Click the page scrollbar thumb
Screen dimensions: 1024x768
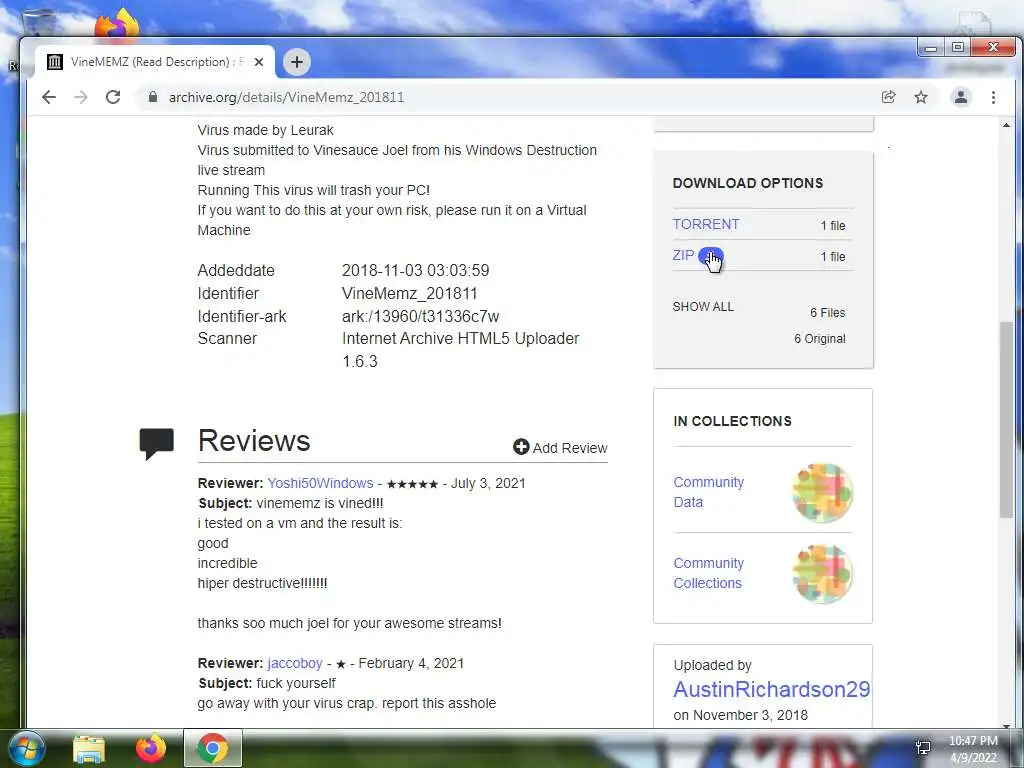click(x=1006, y=420)
